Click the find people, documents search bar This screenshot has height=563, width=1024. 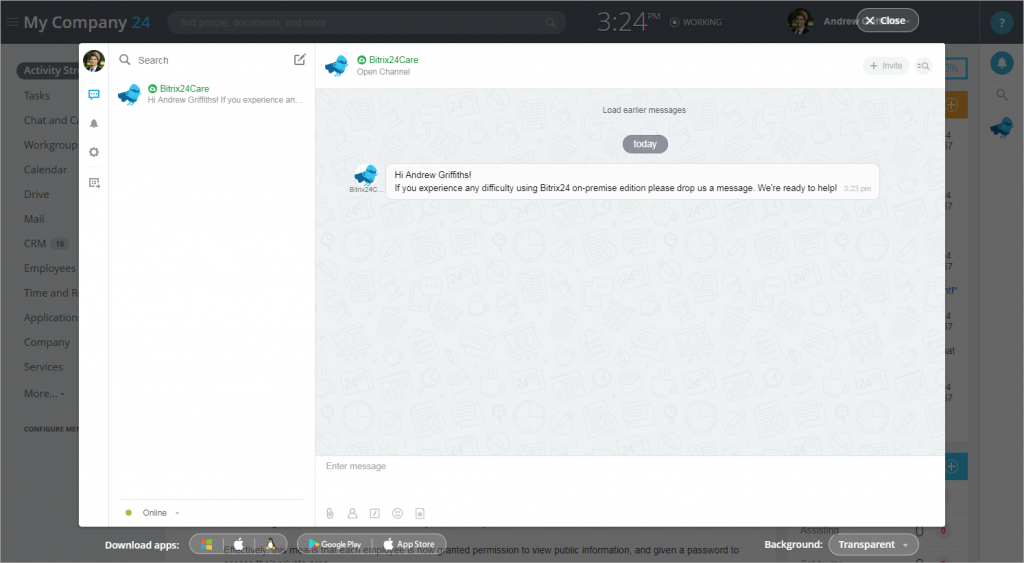coord(366,22)
